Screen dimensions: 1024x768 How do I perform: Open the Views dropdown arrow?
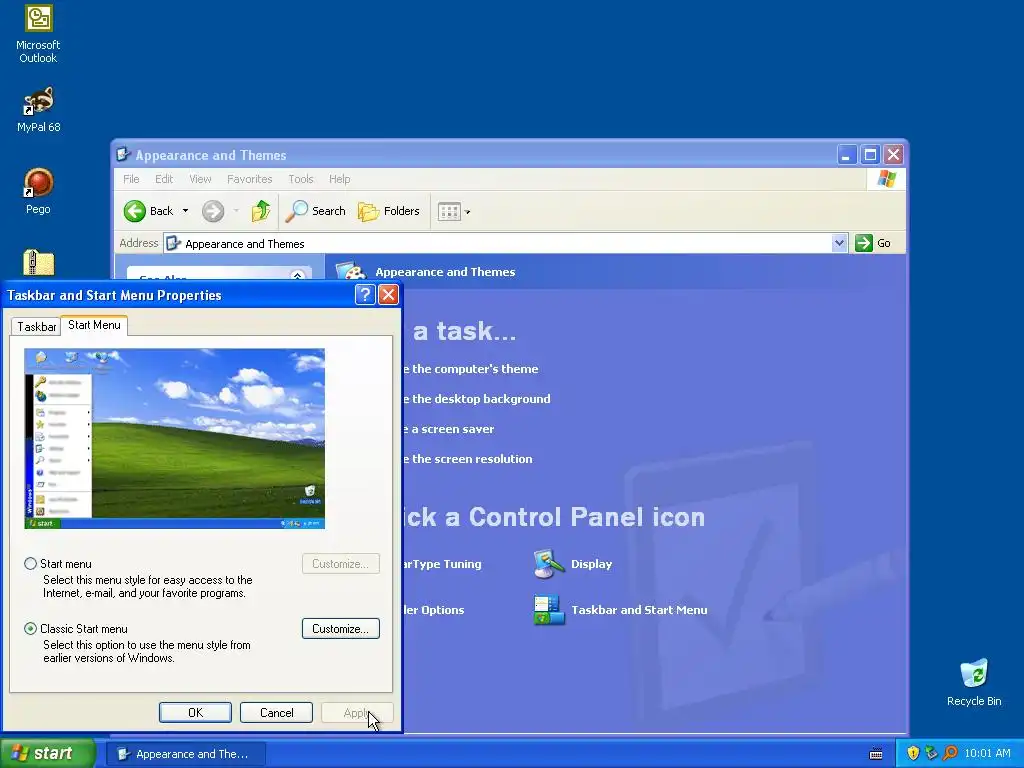[x=467, y=212]
